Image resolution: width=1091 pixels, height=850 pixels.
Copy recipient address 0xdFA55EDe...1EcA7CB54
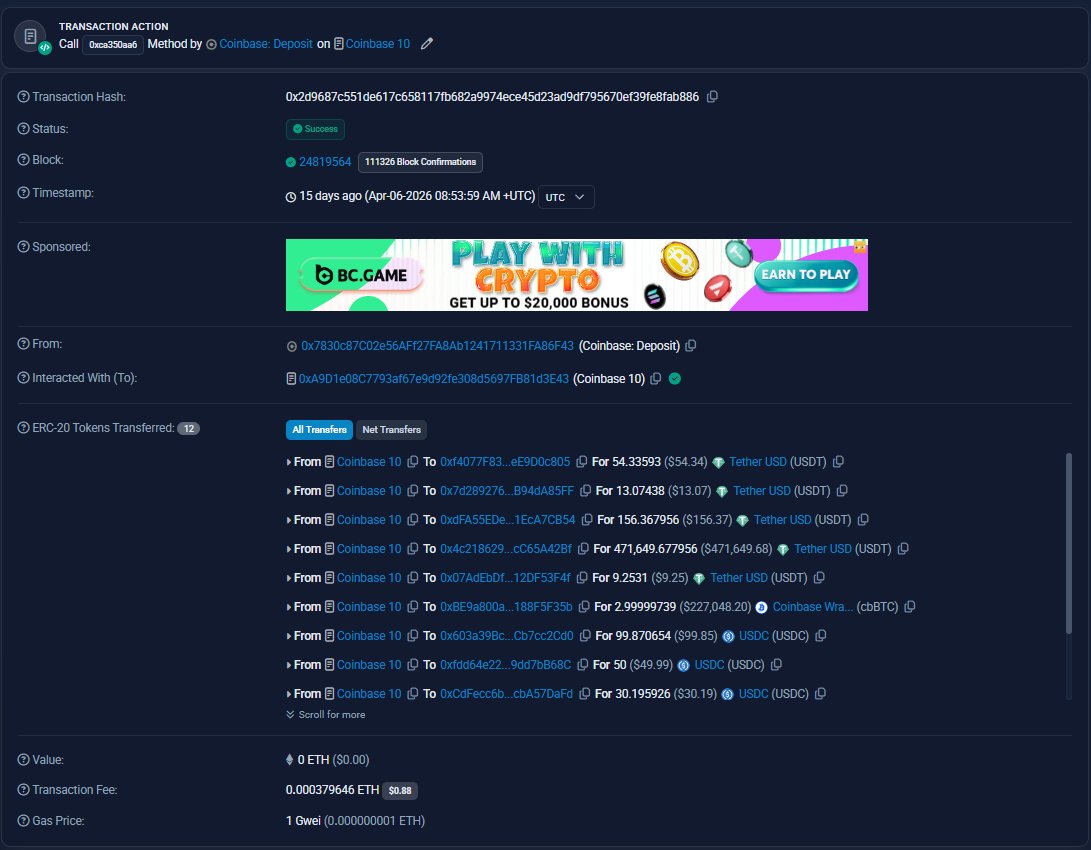587,520
